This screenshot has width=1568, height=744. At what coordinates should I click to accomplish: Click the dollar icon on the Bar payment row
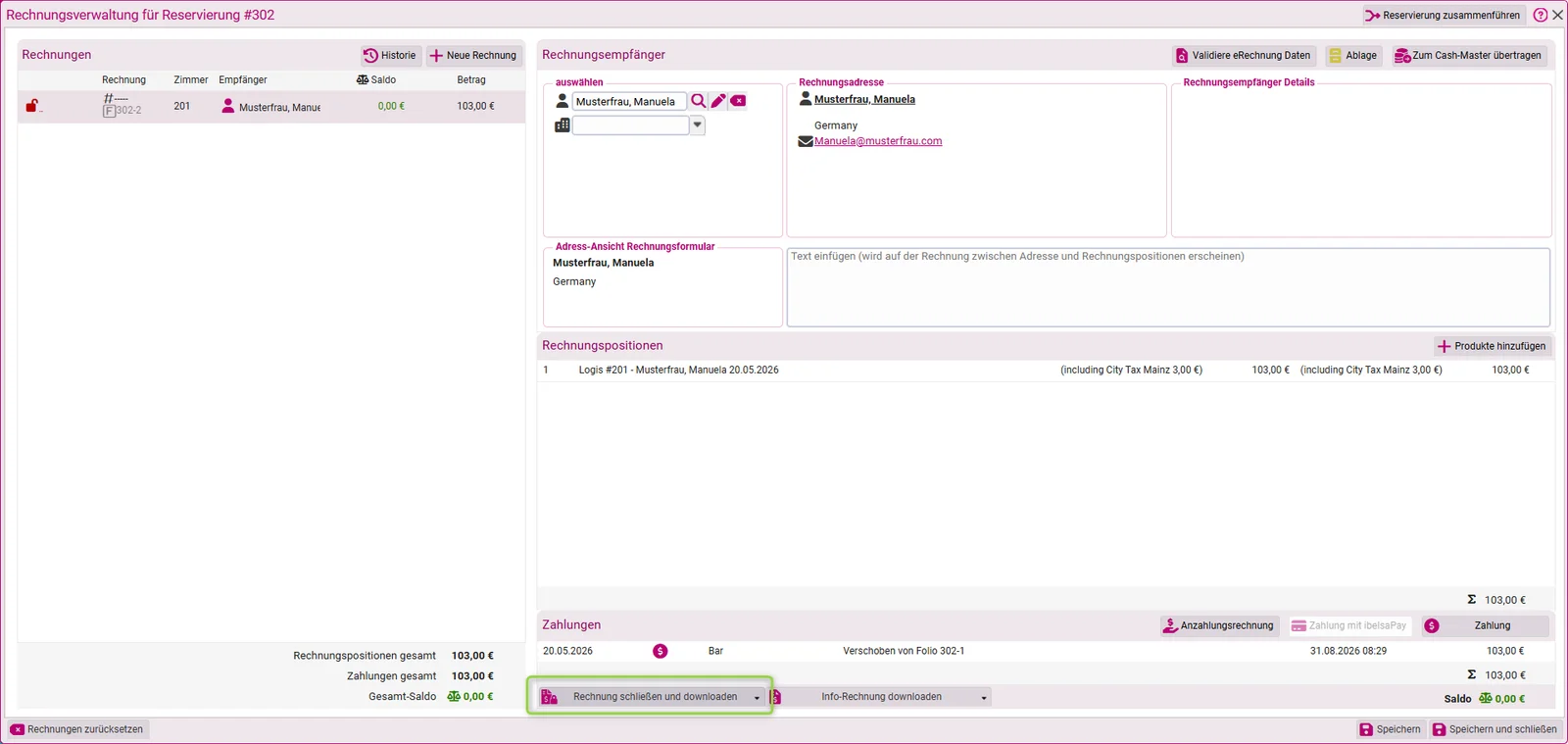point(661,651)
